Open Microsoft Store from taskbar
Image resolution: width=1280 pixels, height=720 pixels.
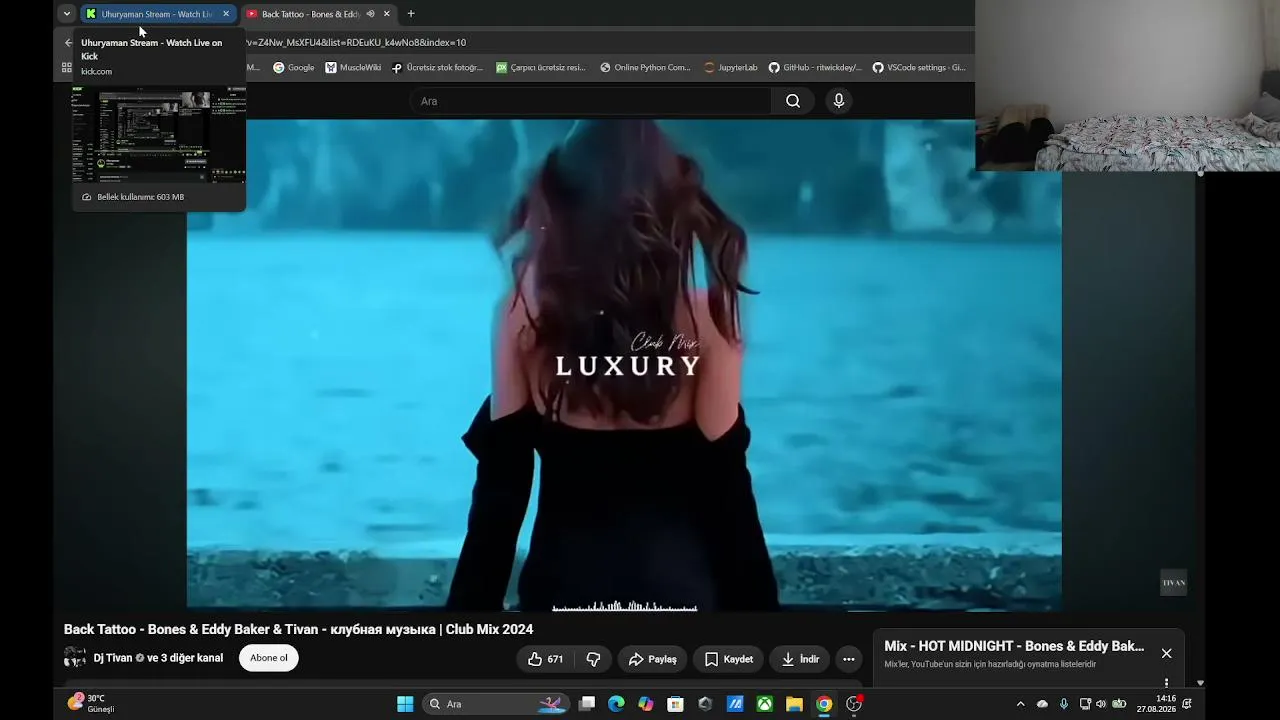676,704
